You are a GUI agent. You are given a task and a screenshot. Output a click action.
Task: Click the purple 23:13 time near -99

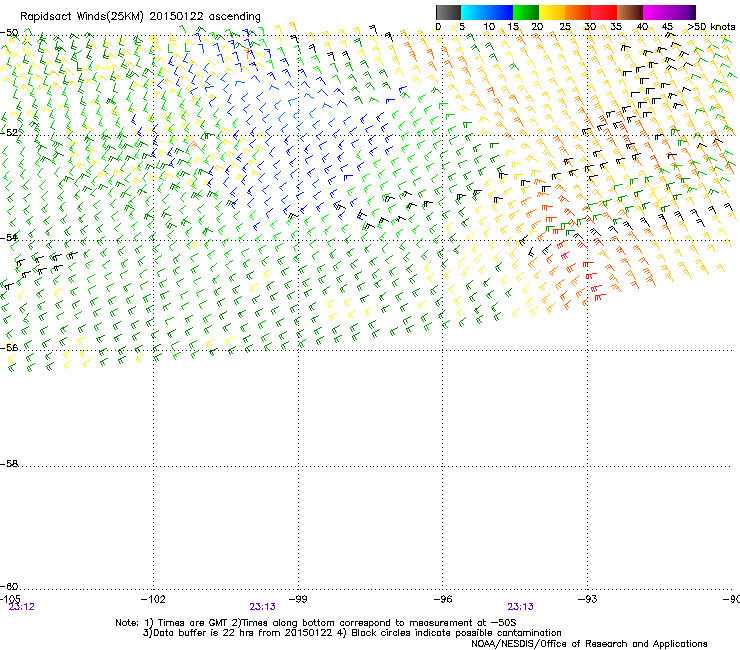click(x=262, y=607)
